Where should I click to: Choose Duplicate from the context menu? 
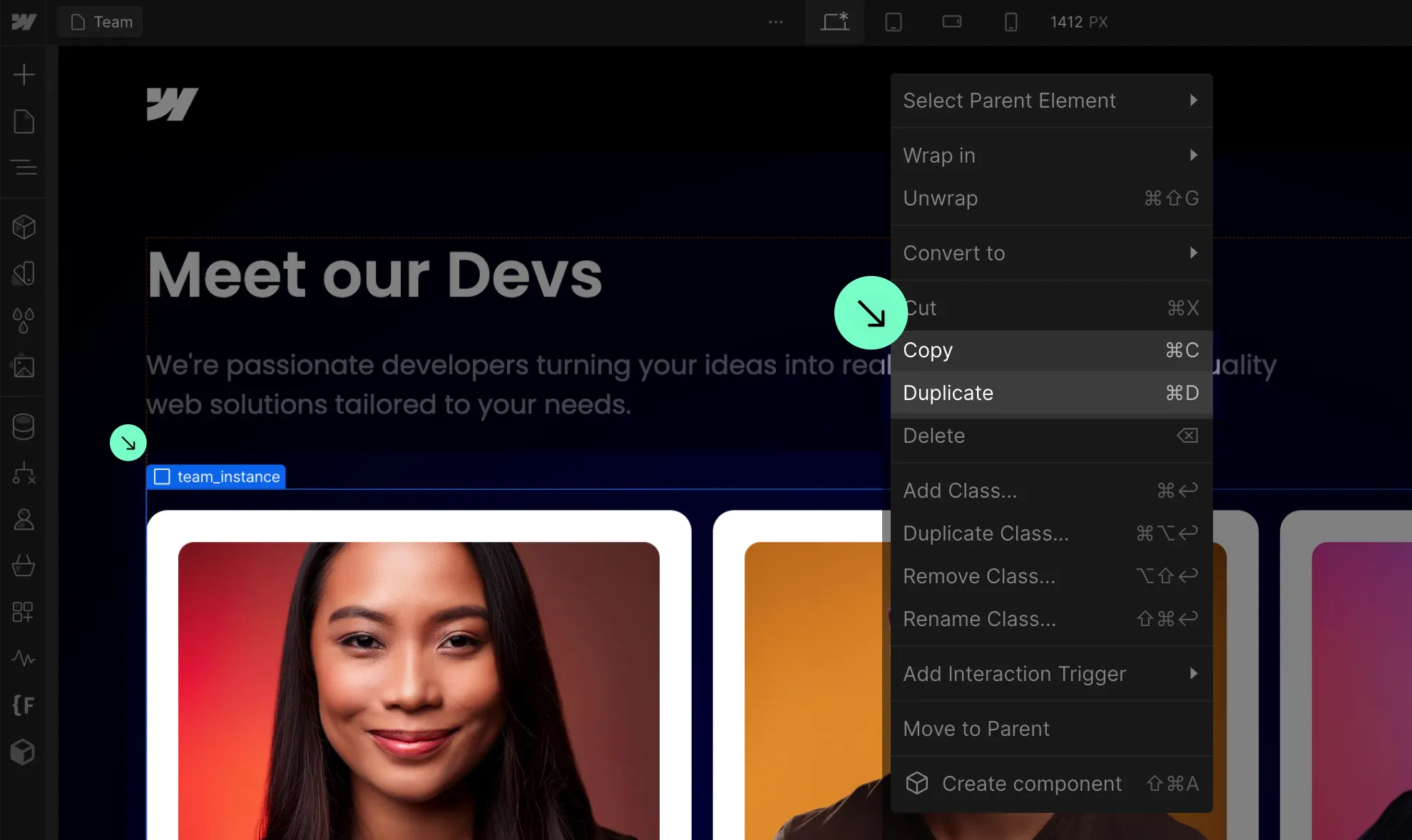[x=1051, y=393]
